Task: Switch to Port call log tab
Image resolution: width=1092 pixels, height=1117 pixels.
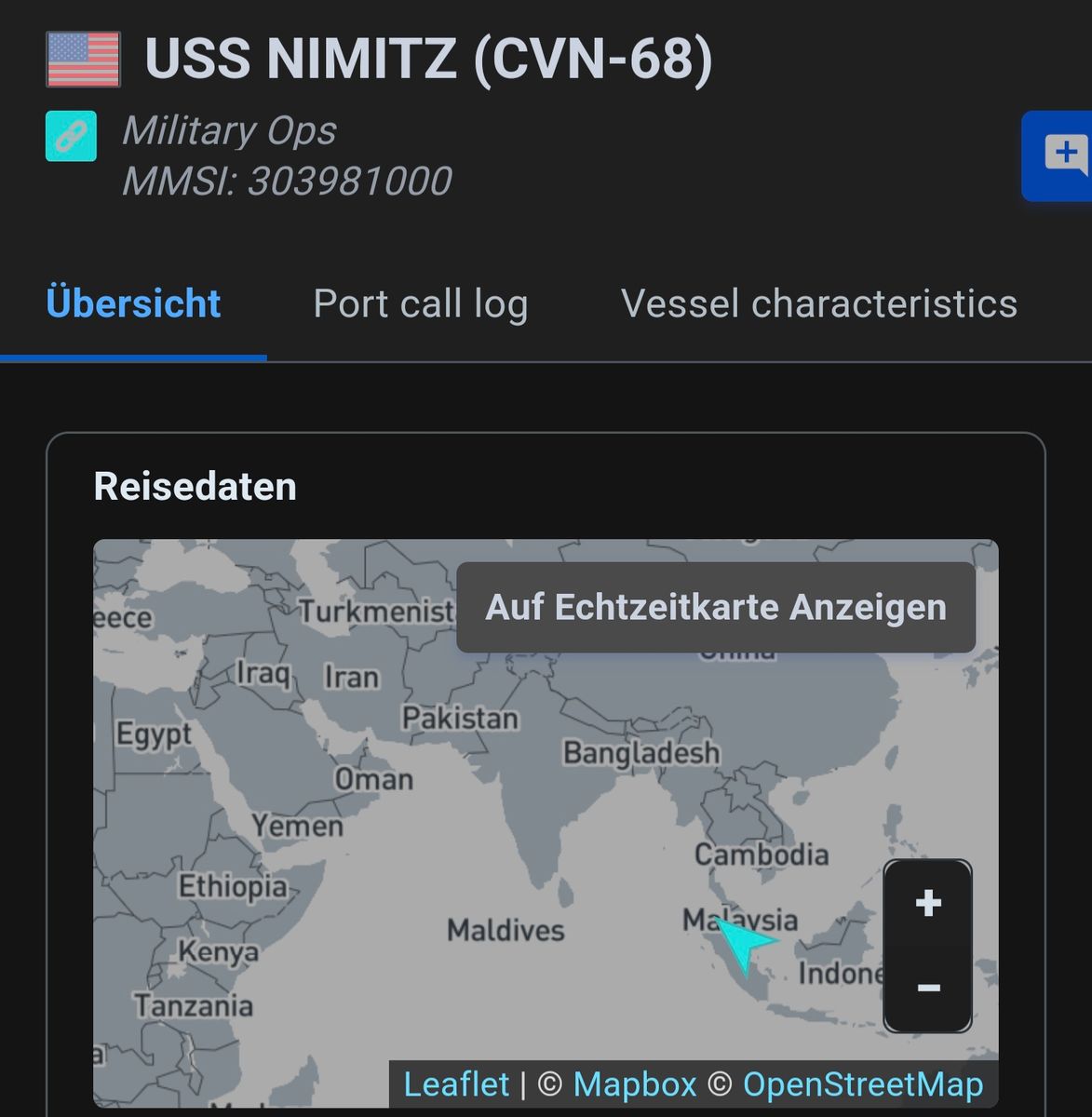Action: (420, 303)
